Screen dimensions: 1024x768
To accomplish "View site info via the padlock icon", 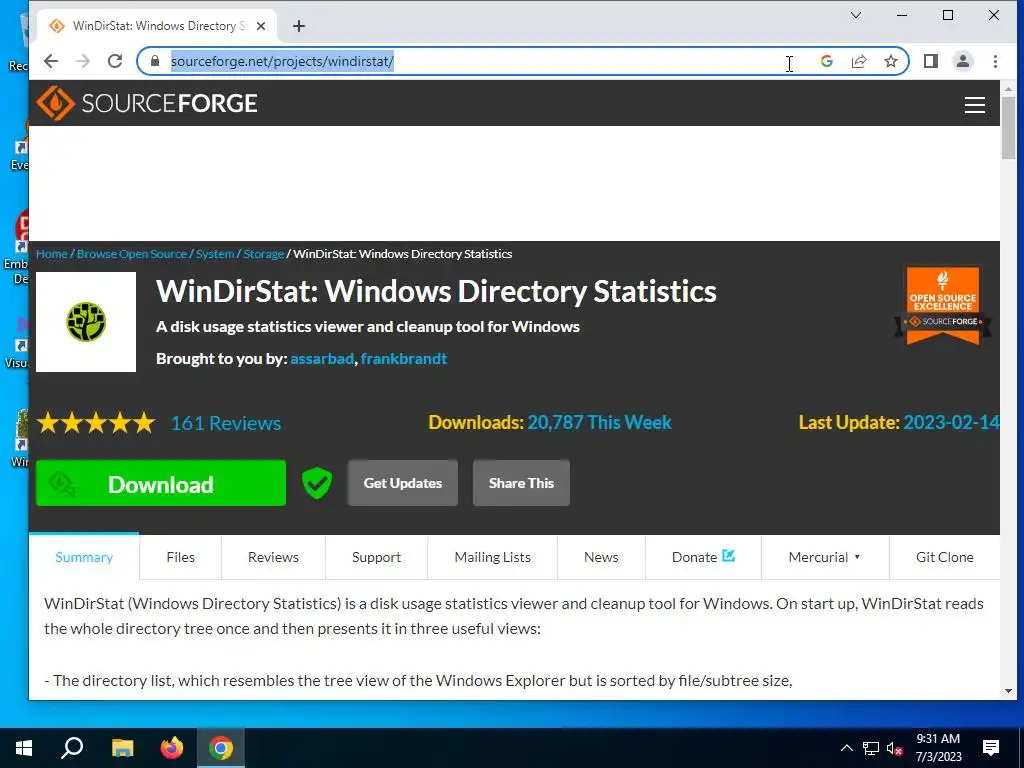I will (x=155, y=61).
